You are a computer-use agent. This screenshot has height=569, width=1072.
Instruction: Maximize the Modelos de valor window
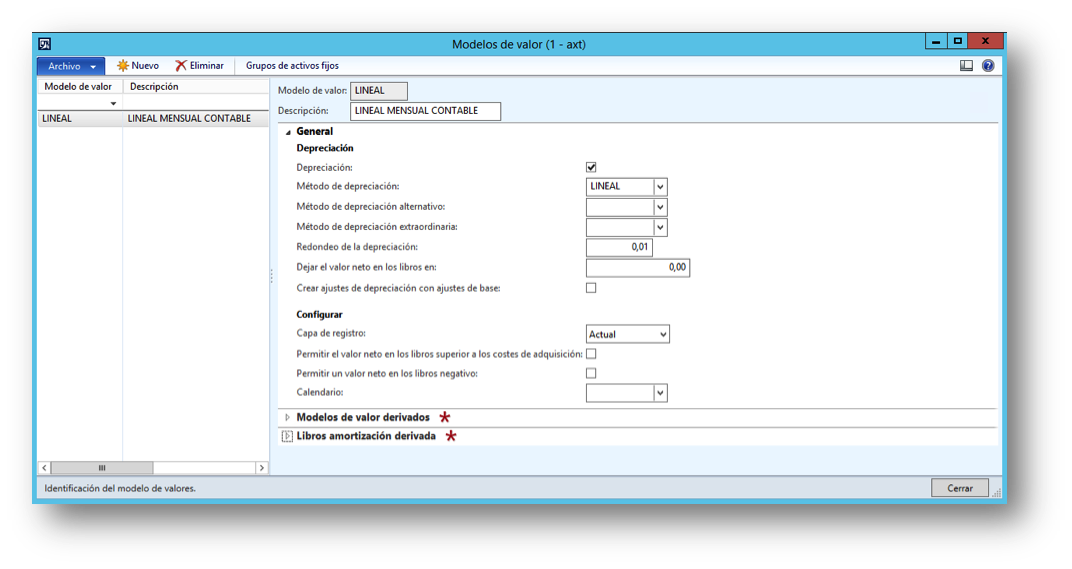[x=958, y=42]
